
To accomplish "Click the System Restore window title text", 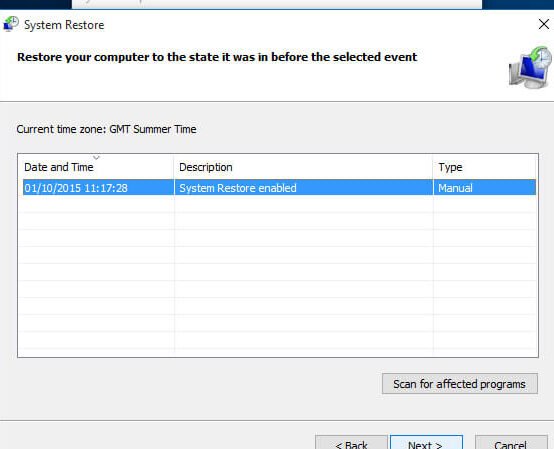I will point(64,25).
